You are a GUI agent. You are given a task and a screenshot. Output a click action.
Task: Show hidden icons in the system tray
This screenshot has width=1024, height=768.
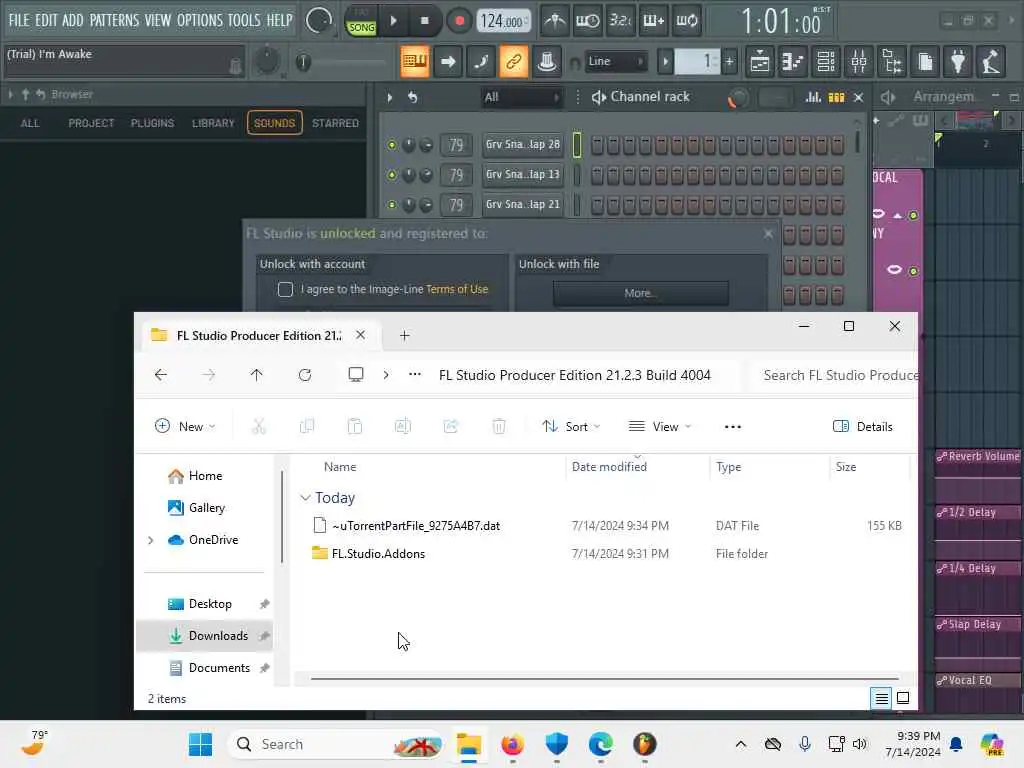740,744
